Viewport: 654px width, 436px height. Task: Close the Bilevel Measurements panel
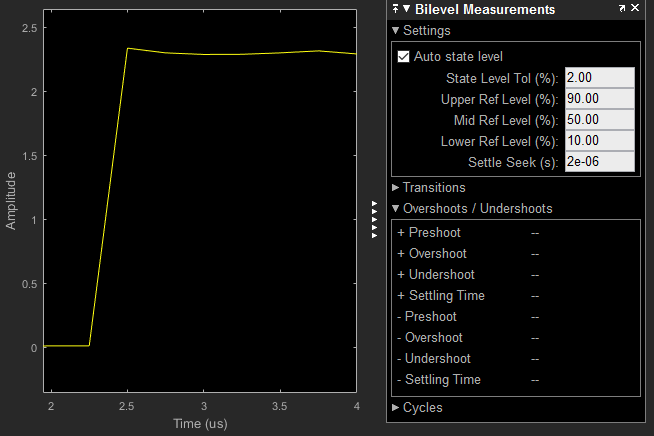[x=635, y=8]
